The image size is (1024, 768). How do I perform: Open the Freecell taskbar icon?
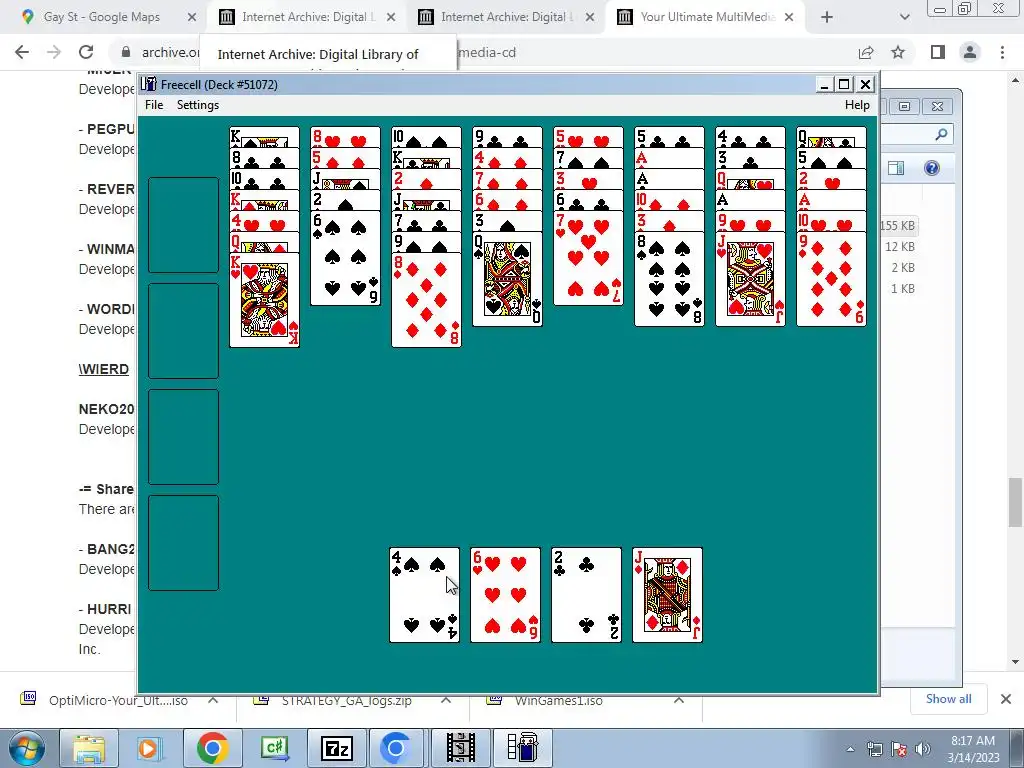[x=523, y=748]
